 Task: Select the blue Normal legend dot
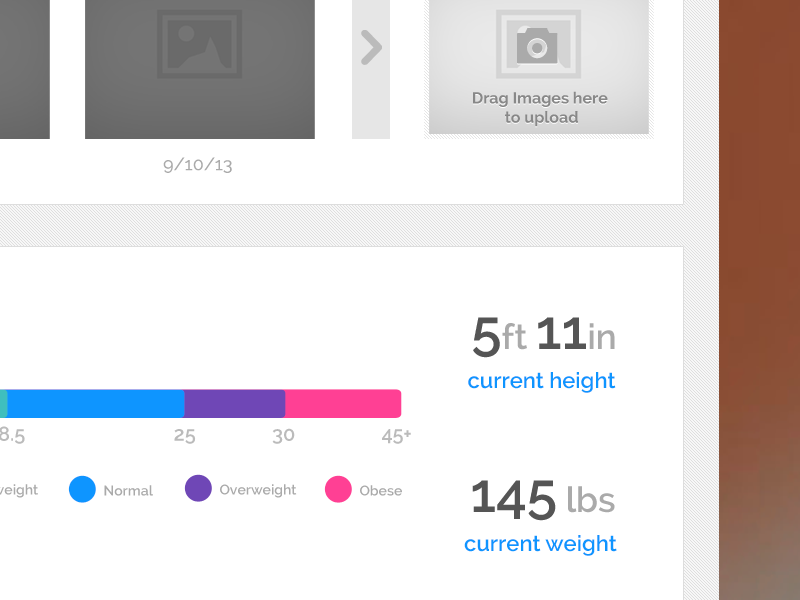click(x=81, y=489)
